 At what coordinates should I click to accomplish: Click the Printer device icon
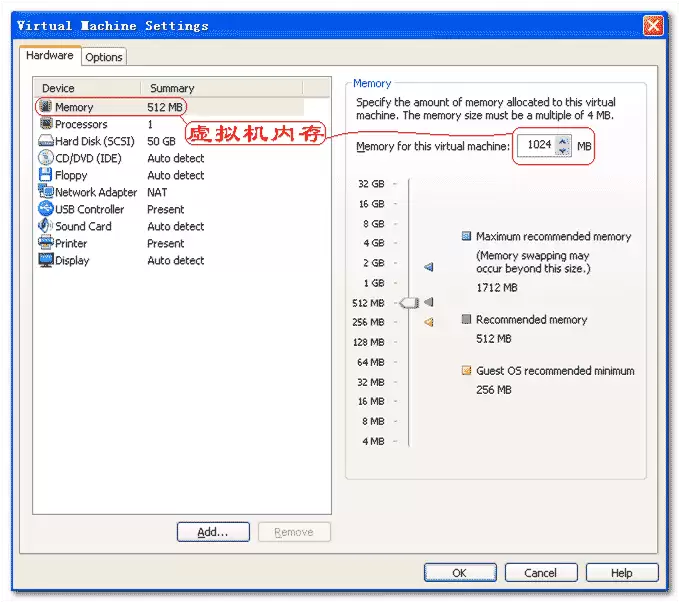point(46,243)
